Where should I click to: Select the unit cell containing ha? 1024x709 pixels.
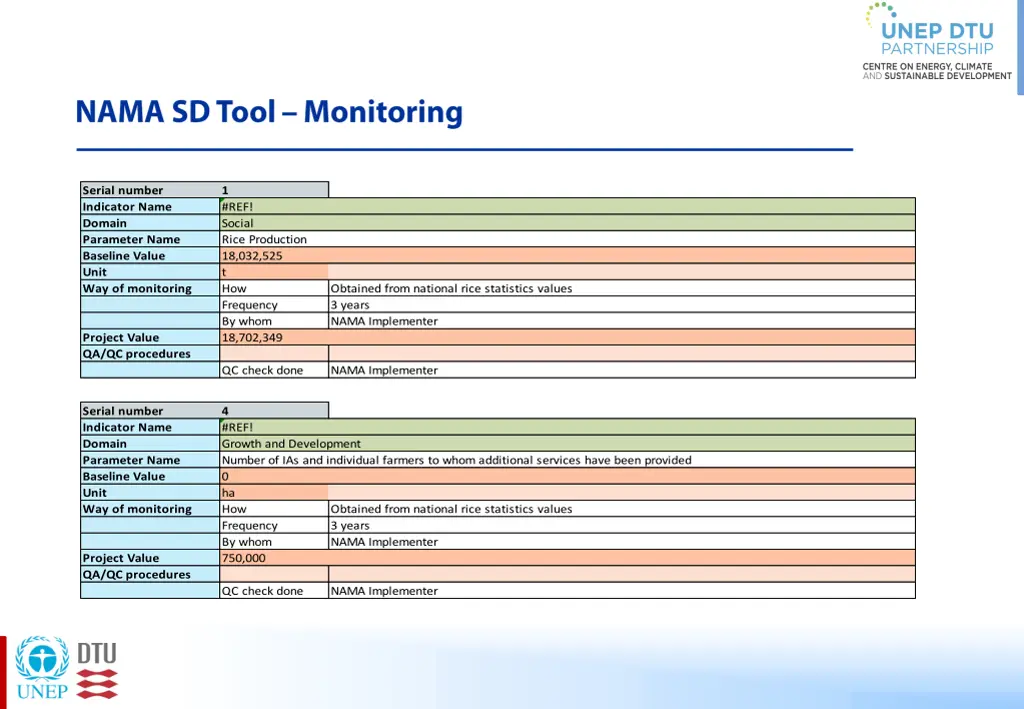tap(274, 492)
